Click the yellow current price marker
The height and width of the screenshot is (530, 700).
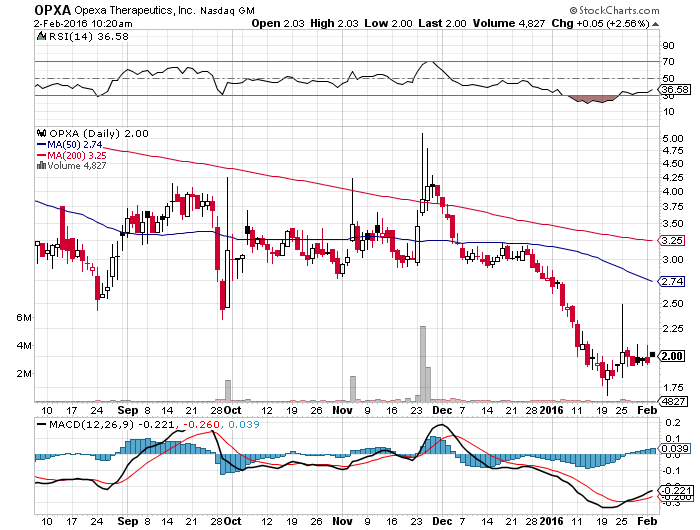point(652,355)
